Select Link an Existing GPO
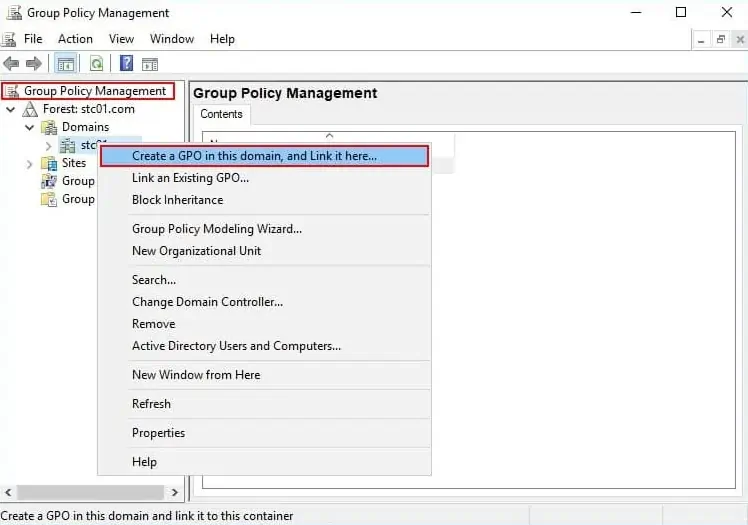748x525 pixels. [x=190, y=178]
